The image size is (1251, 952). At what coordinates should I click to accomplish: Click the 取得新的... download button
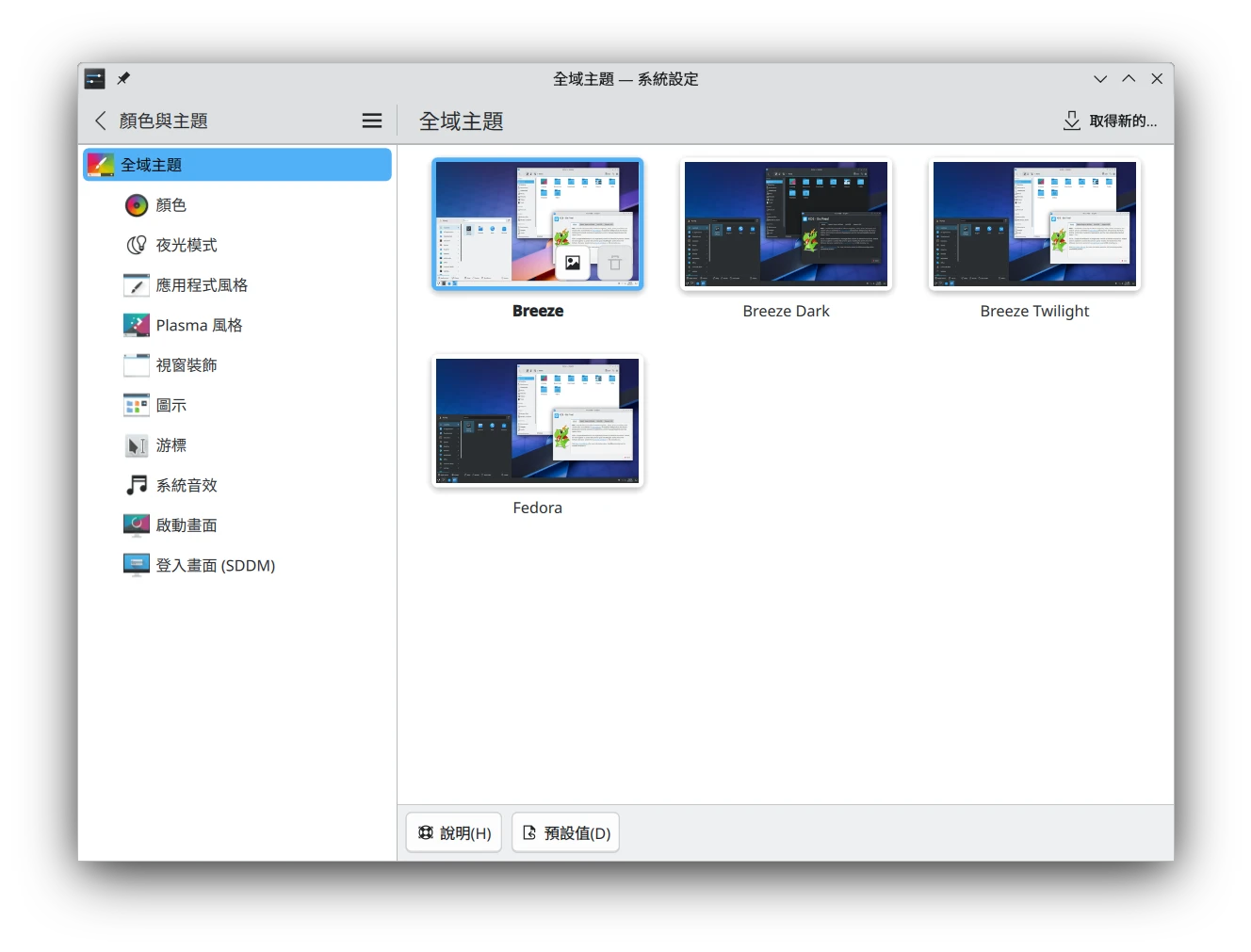pyautogui.click(x=1110, y=121)
